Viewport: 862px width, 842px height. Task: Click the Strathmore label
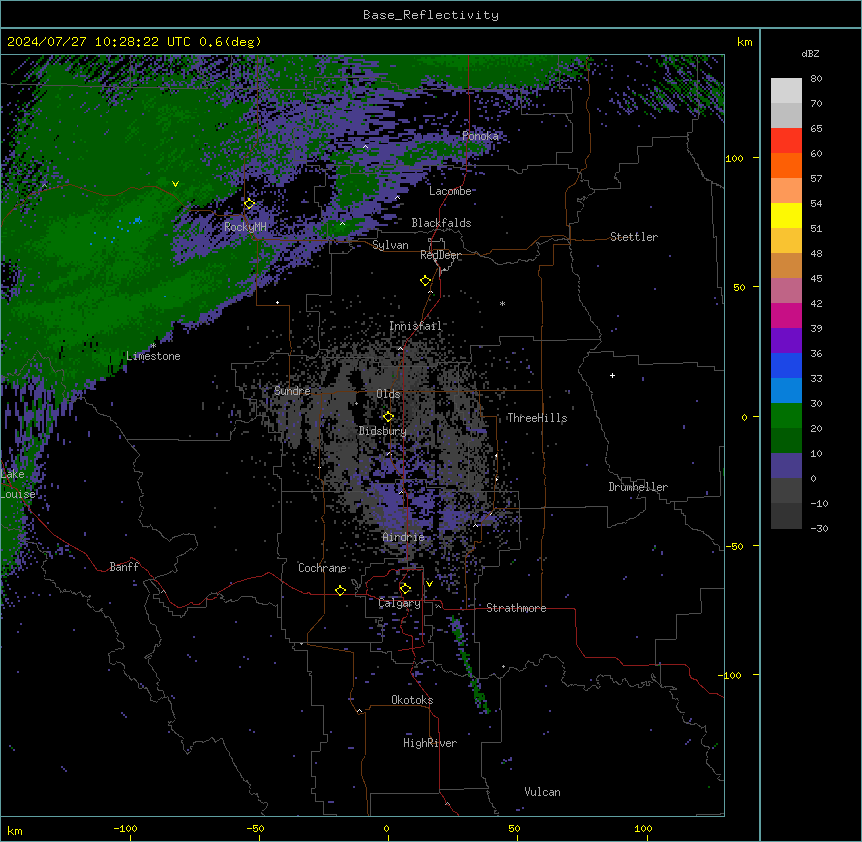516,608
